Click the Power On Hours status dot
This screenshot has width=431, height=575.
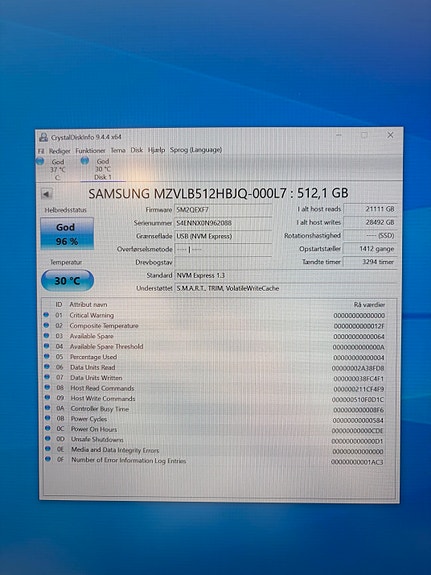[x=47, y=428]
